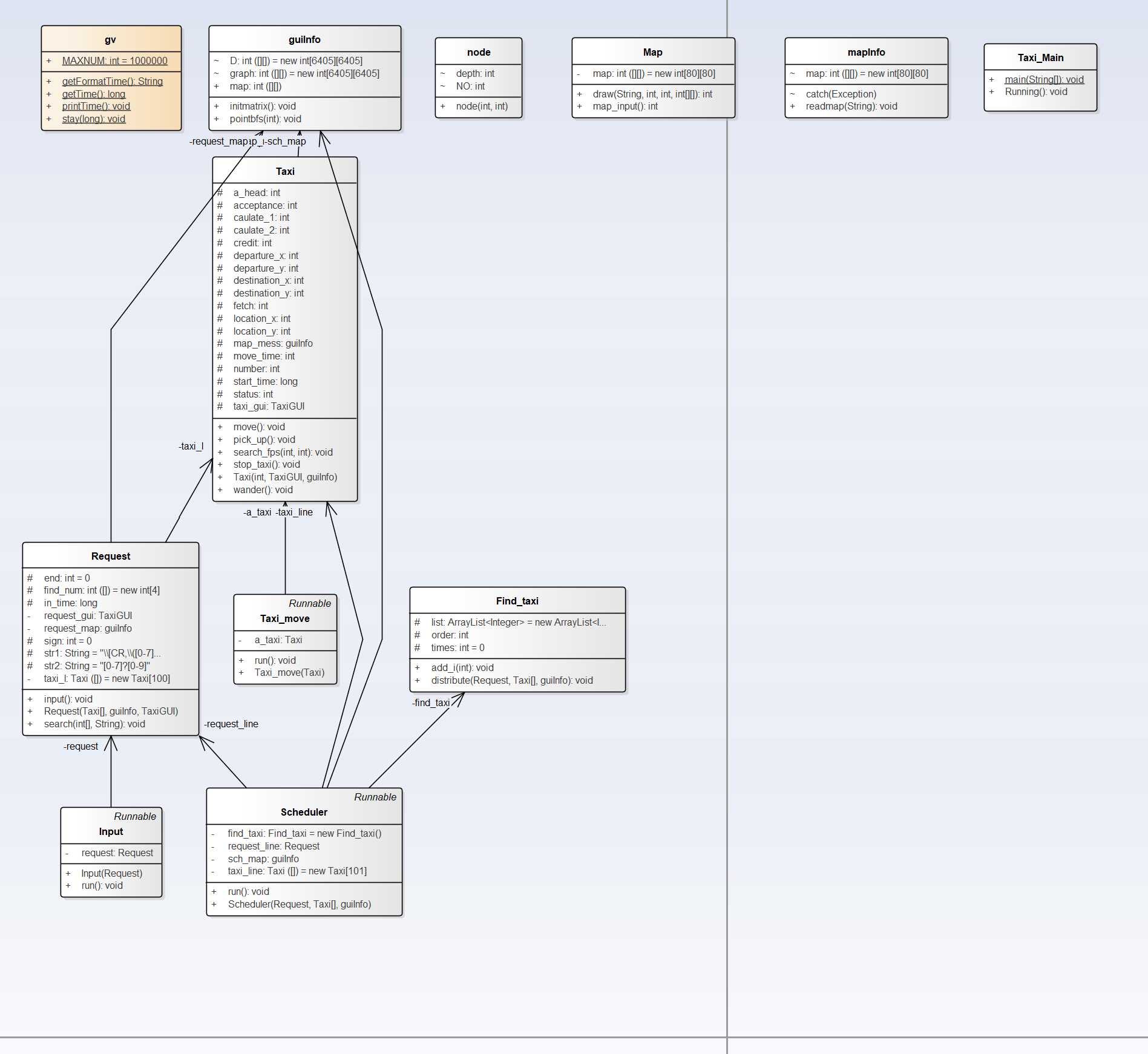Screen dimensions: 1148x1054
Task: Select initmatrix(): void in guiInfo
Action: (263, 106)
